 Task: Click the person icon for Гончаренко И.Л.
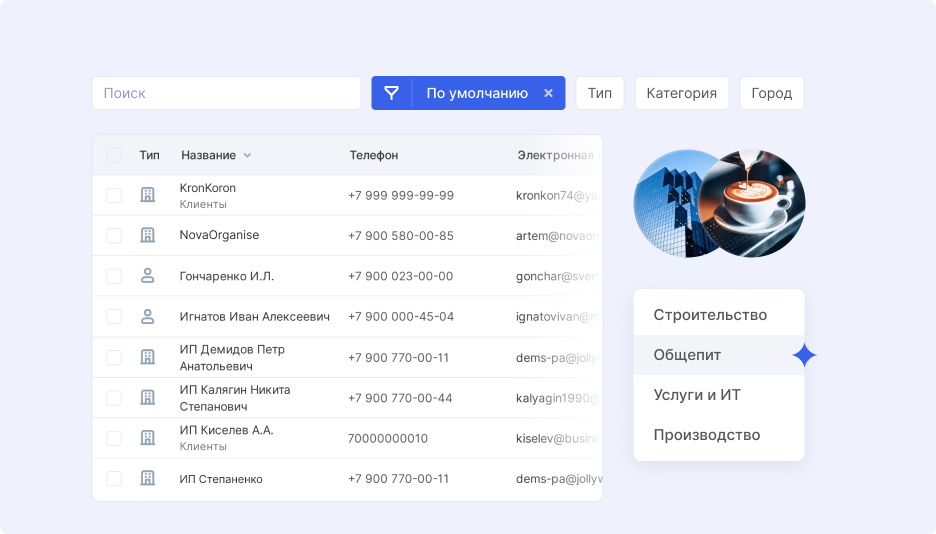point(148,276)
